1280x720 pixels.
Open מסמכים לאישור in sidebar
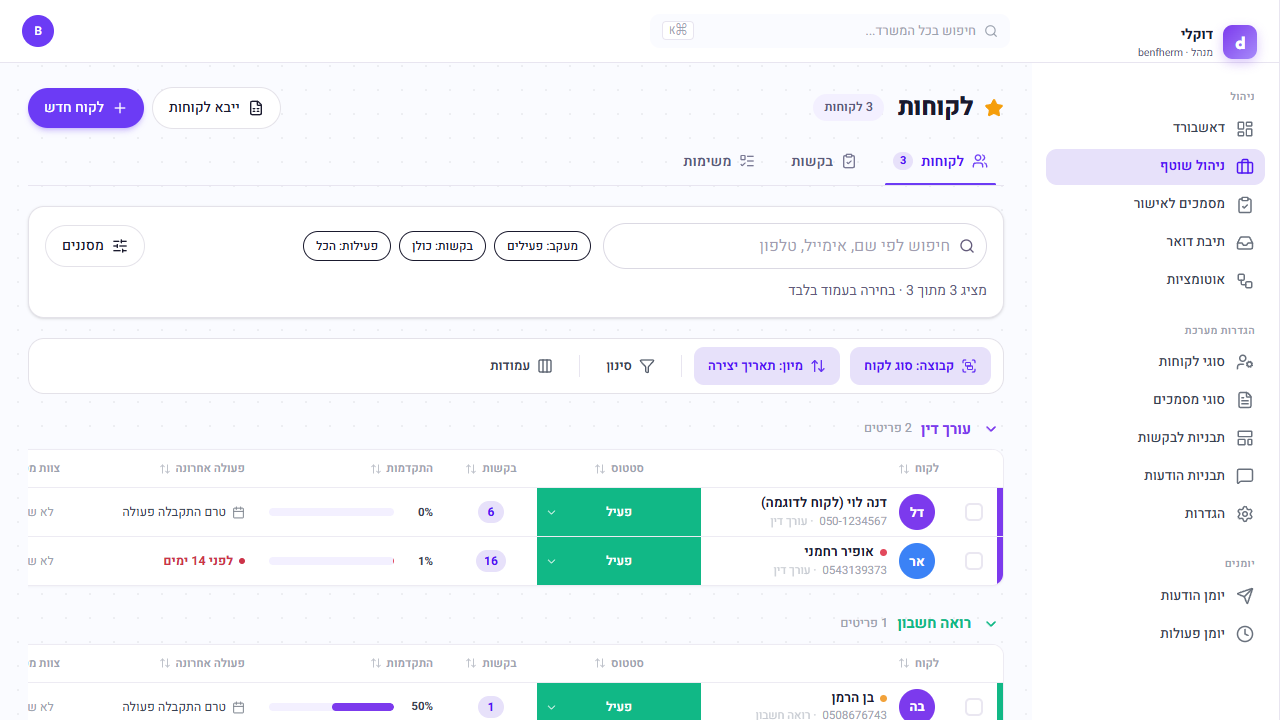coord(1155,204)
